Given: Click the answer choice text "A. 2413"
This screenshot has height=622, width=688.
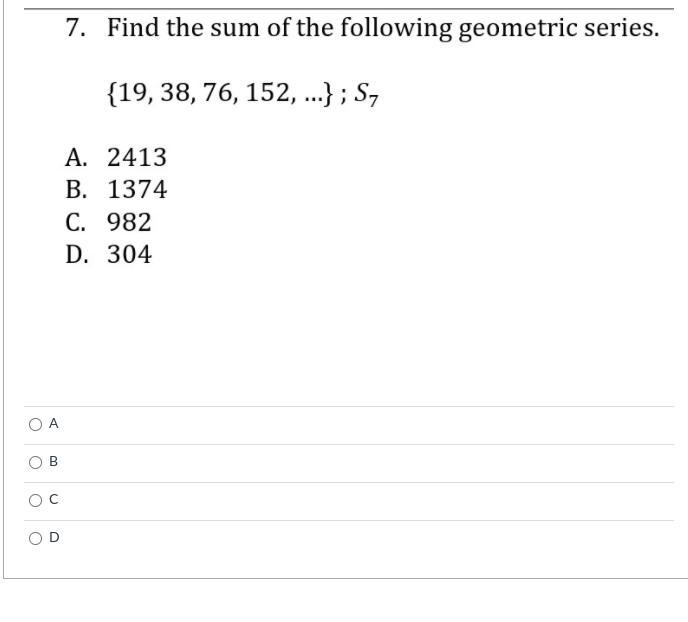Looking at the screenshot, I should tap(116, 157).
